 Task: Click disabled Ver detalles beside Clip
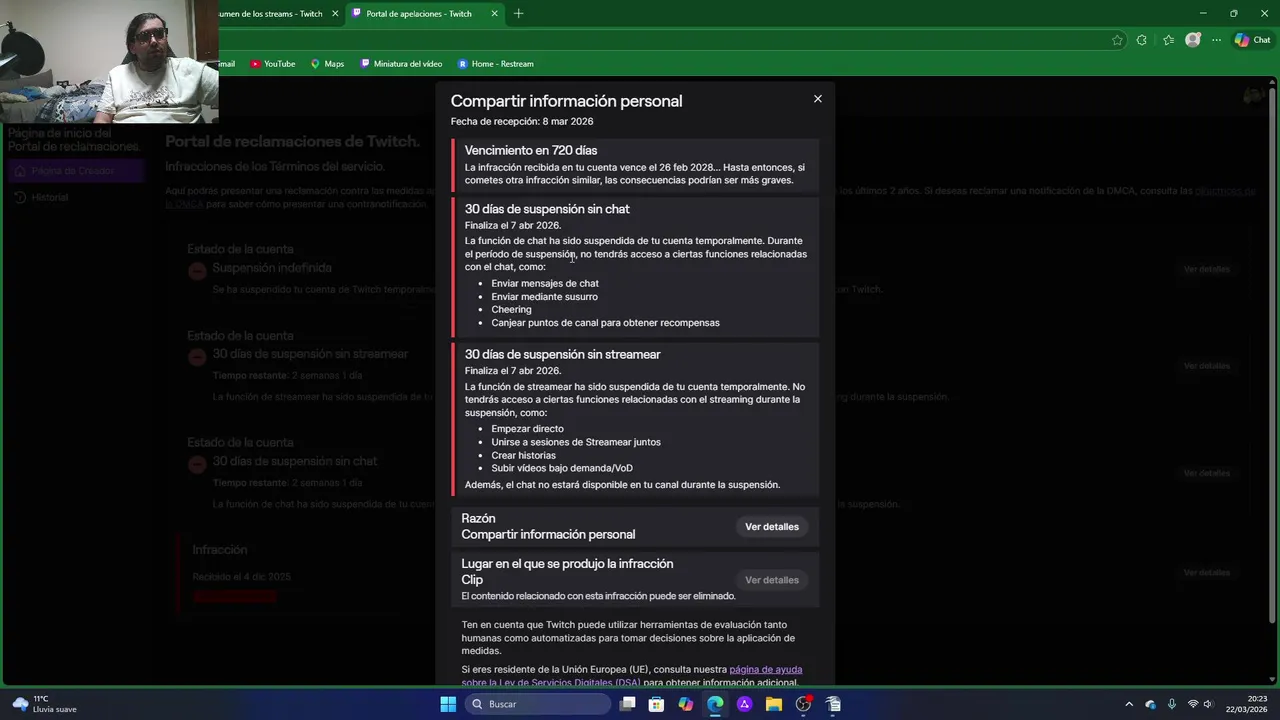772,580
